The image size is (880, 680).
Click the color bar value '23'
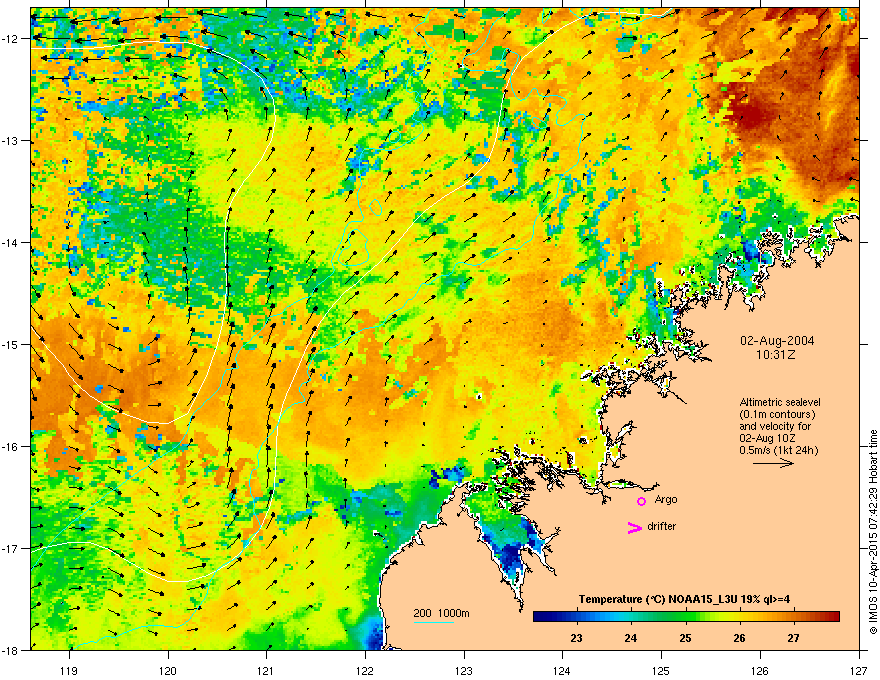(x=576, y=638)
